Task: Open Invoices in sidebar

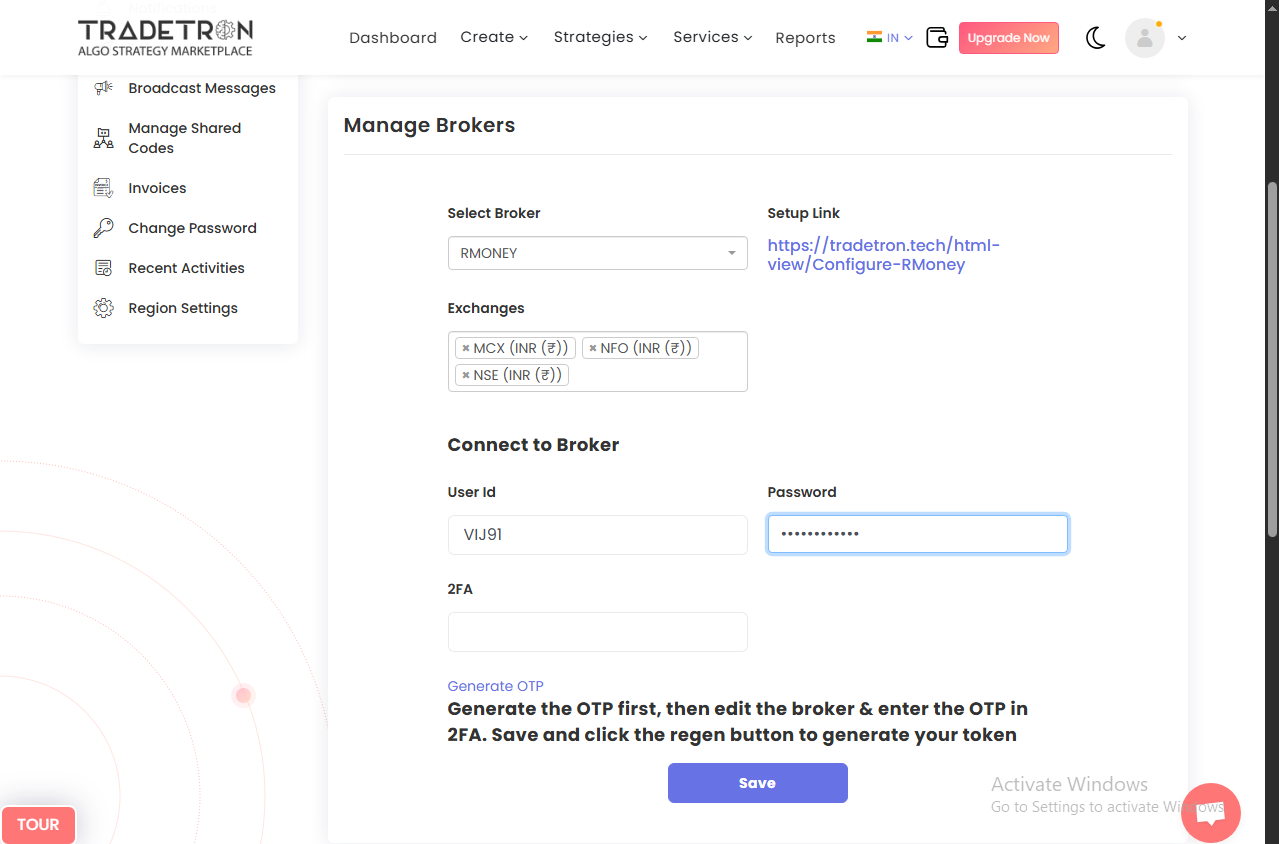Action: [x=157, y=188]
